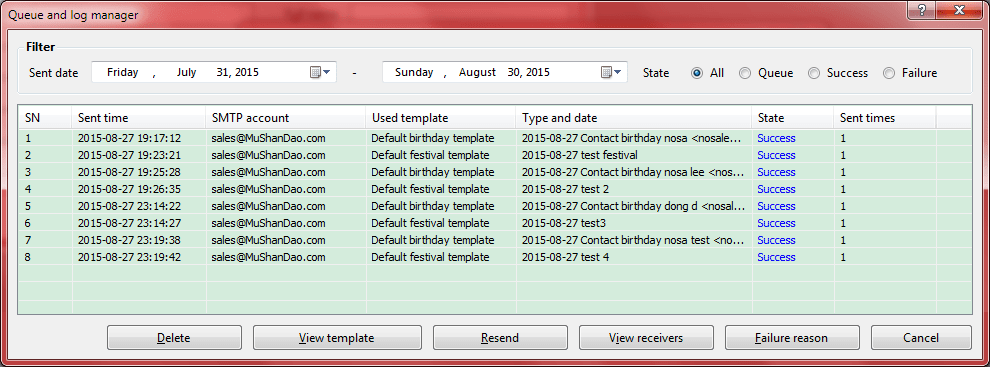Click the weekday Friday in start date
This screenshot has width=990, height=367.
(122, 72)
